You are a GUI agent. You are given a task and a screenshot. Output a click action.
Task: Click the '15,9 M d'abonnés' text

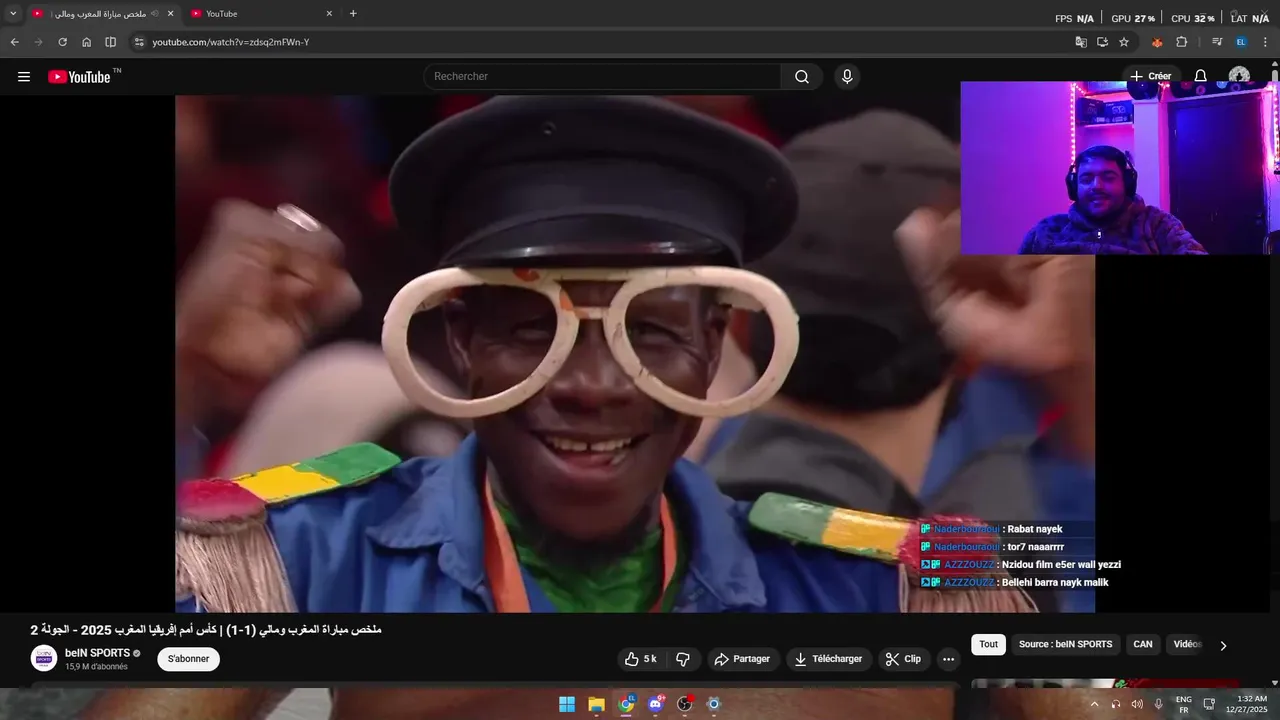96,667
